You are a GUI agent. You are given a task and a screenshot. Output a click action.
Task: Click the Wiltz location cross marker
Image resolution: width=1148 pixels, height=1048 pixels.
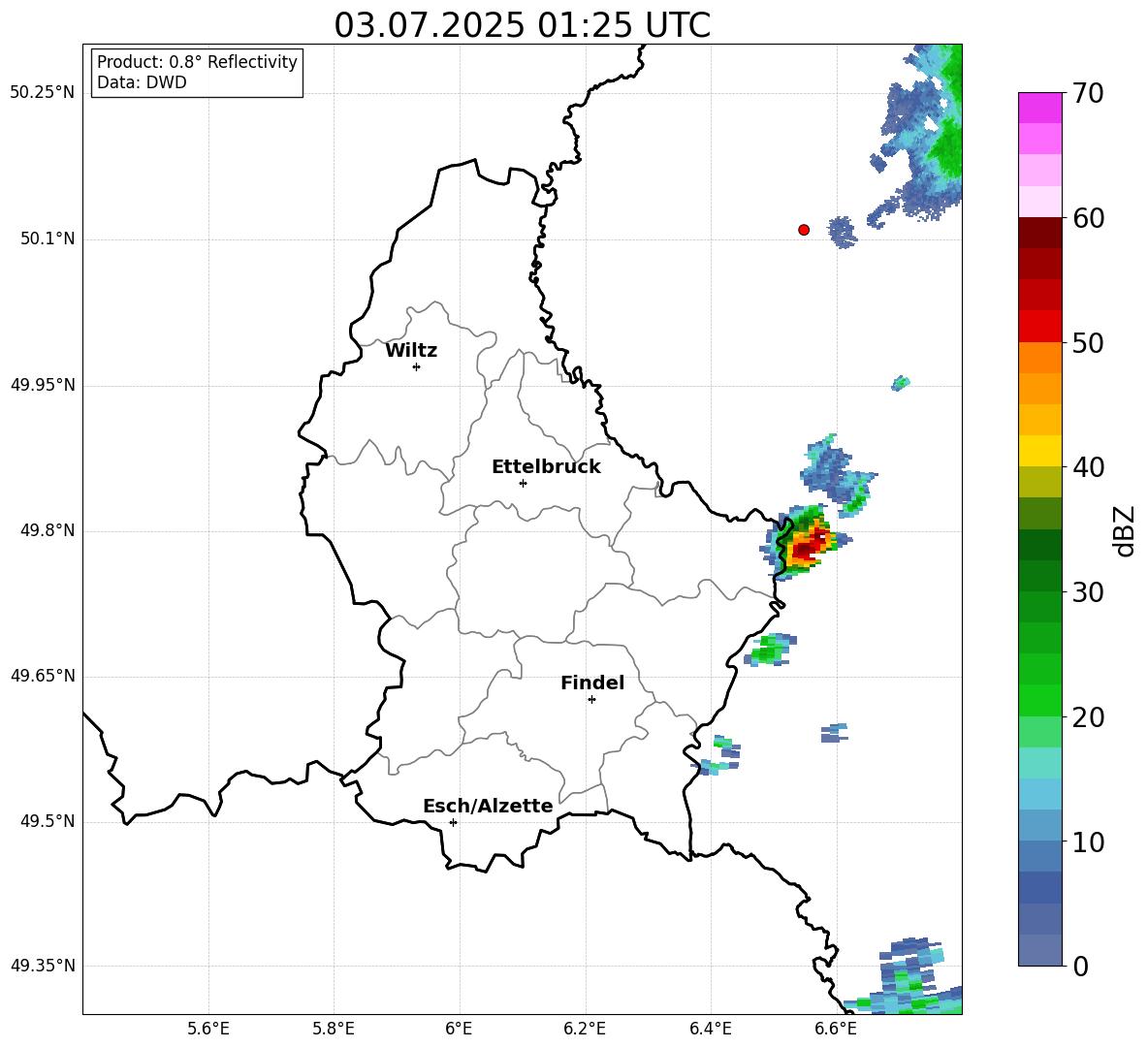pos(417,366)
